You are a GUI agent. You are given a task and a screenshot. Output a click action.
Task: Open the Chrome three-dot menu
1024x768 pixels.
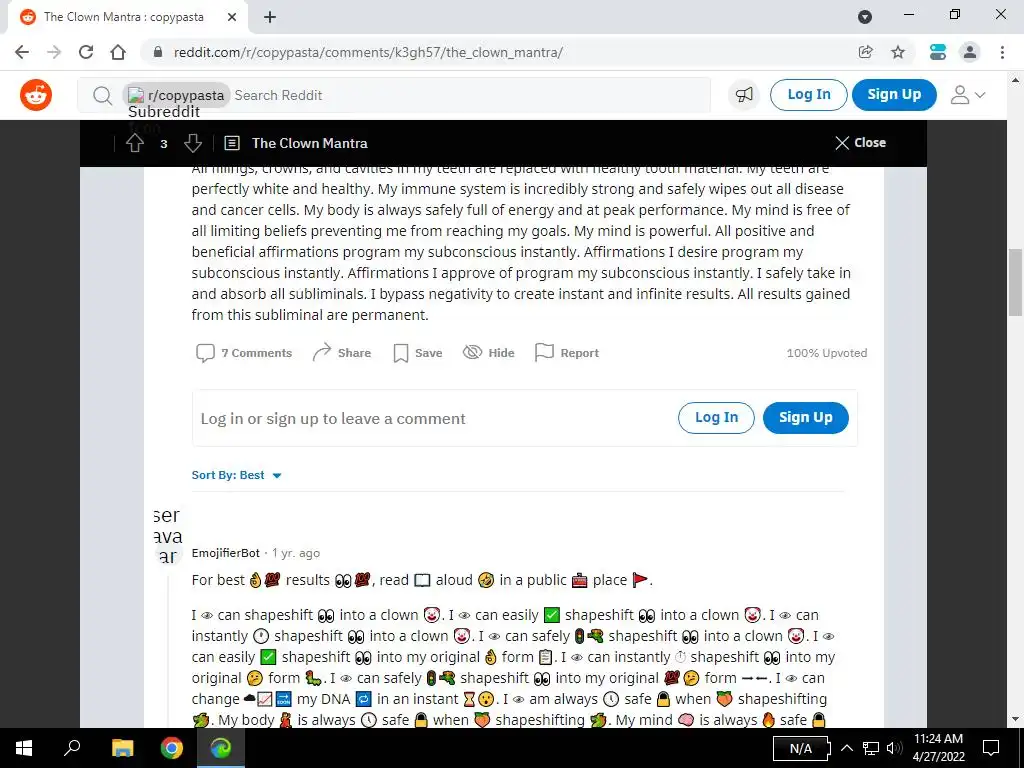[x=1002, y=52]
